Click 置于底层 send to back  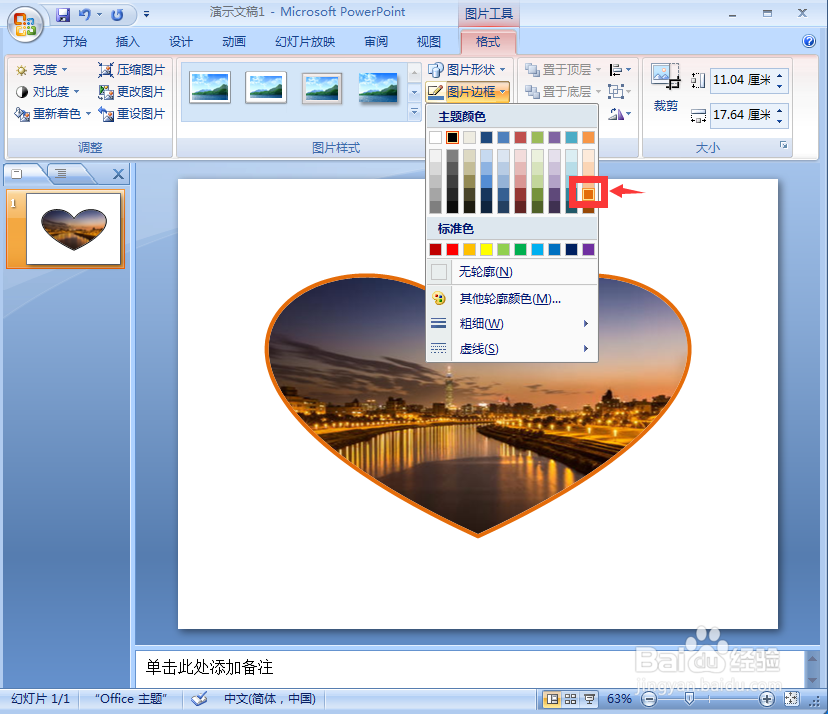[x=563, y=92]
